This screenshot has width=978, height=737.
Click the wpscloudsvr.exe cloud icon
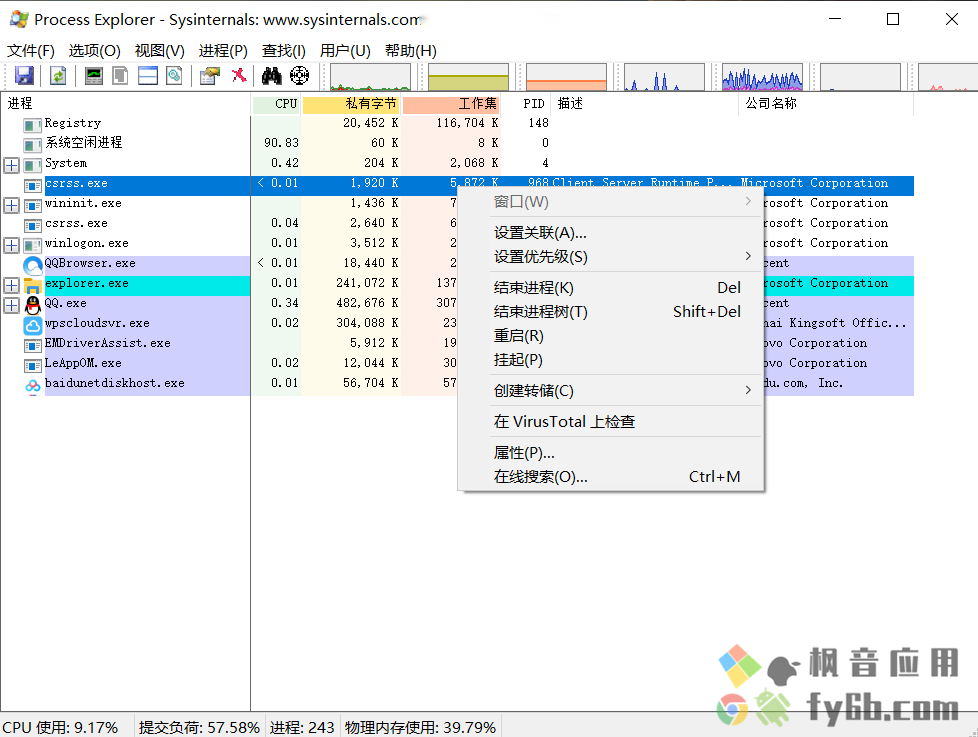32,325
